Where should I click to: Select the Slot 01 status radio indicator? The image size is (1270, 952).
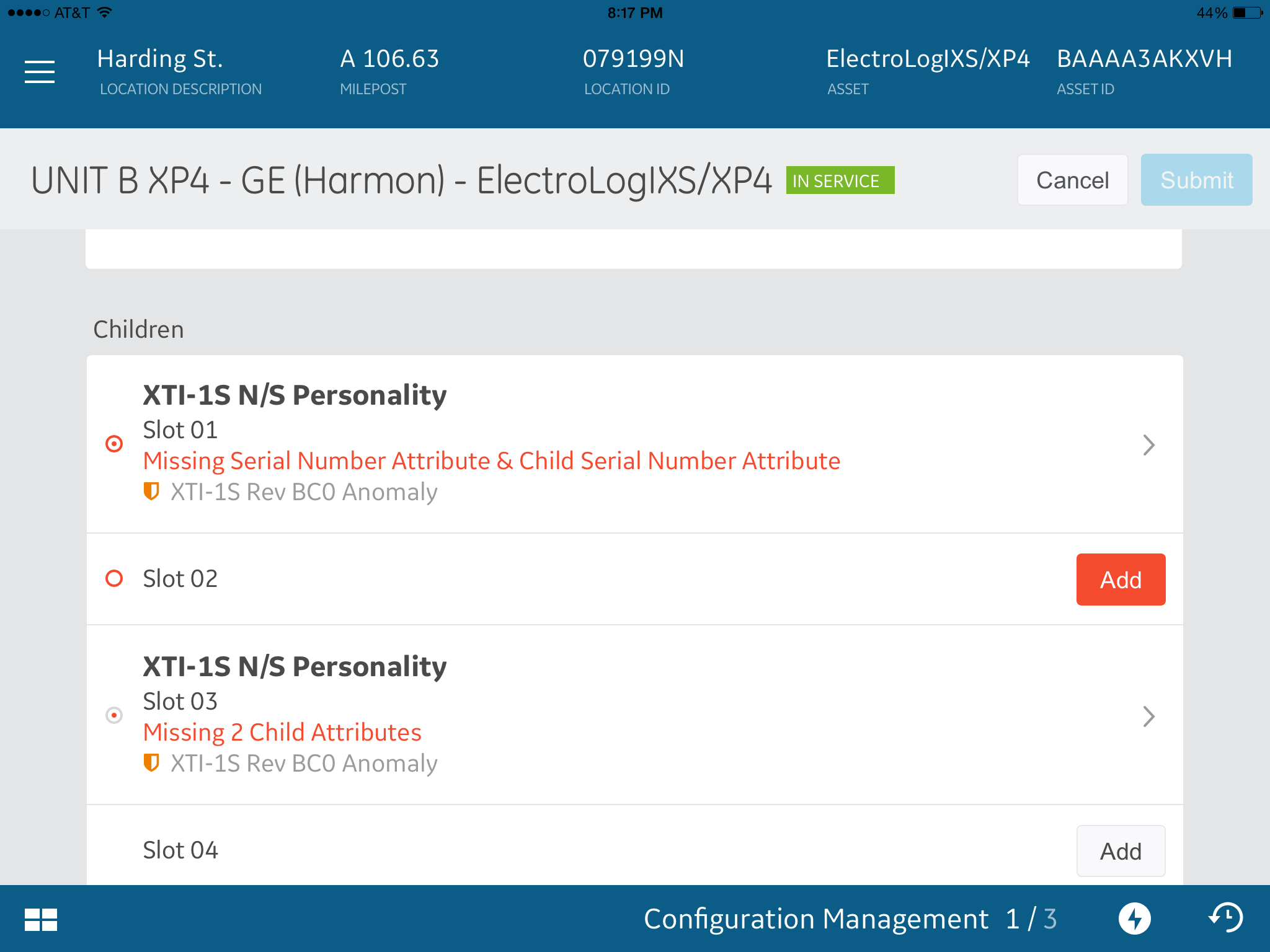114,444
